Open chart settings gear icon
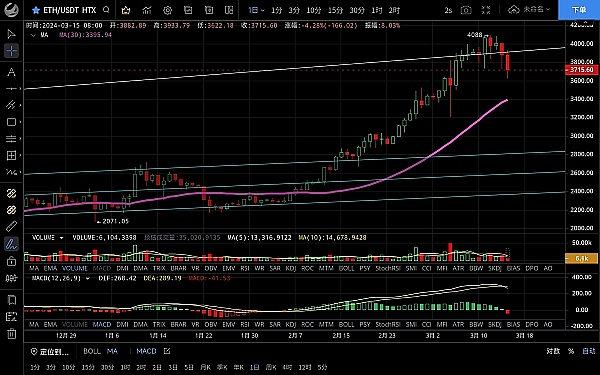The image size is (600, 375). coord(167,10)
